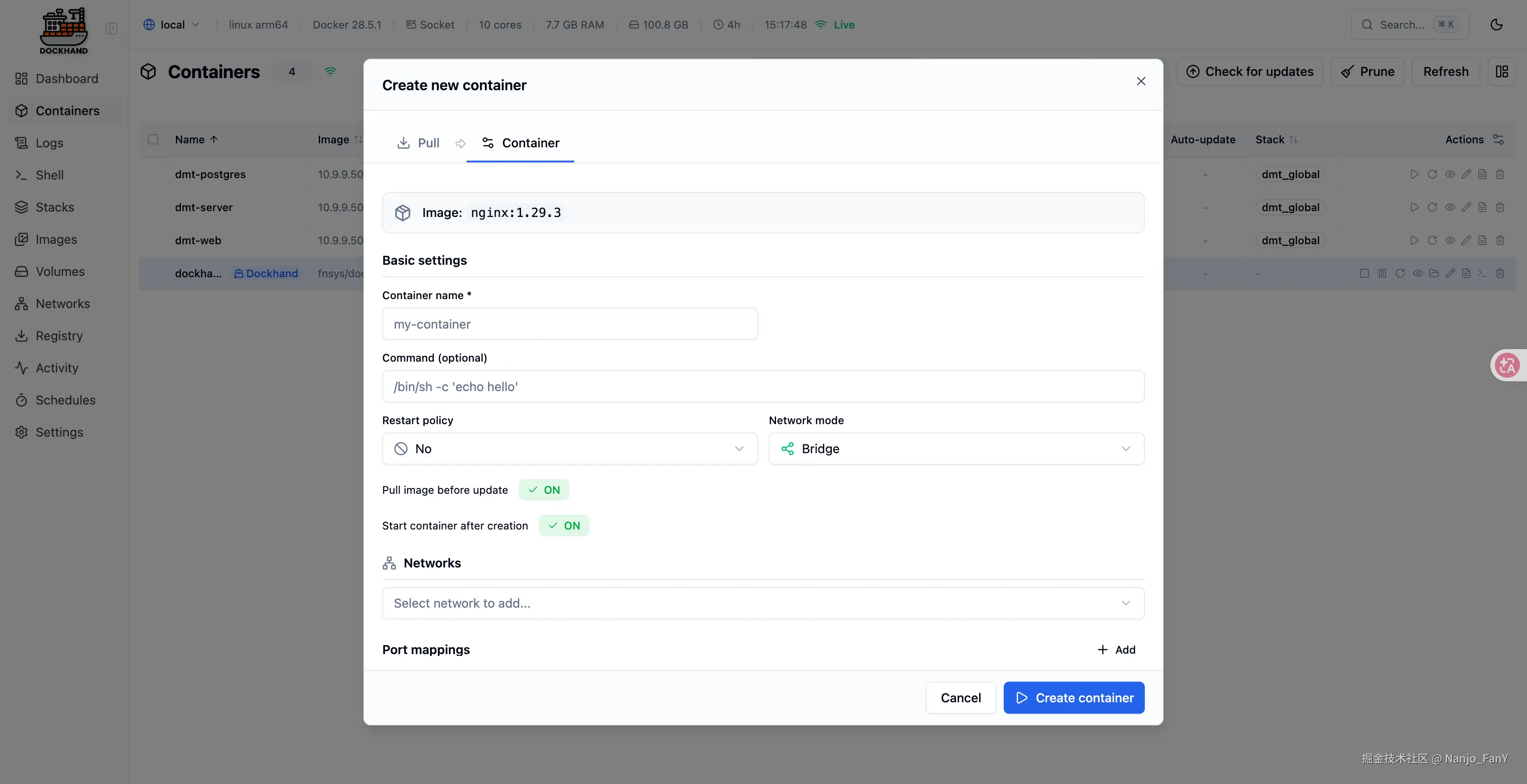Click the trash icon for dmt-postgres
This screenshot has width=1527, height=784.
(1500, 174)
